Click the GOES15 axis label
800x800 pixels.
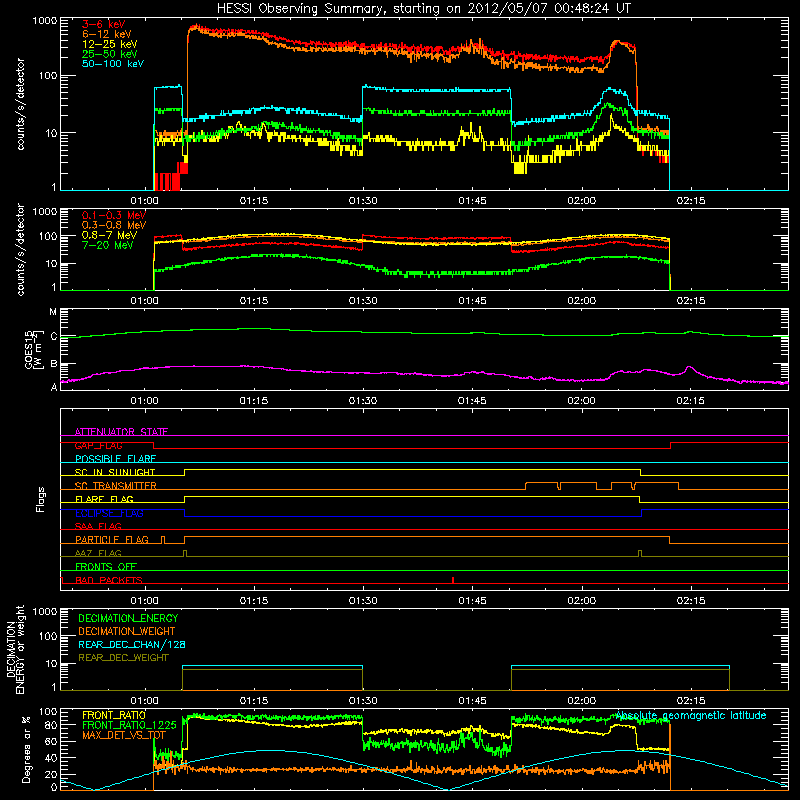pos(33,350)
